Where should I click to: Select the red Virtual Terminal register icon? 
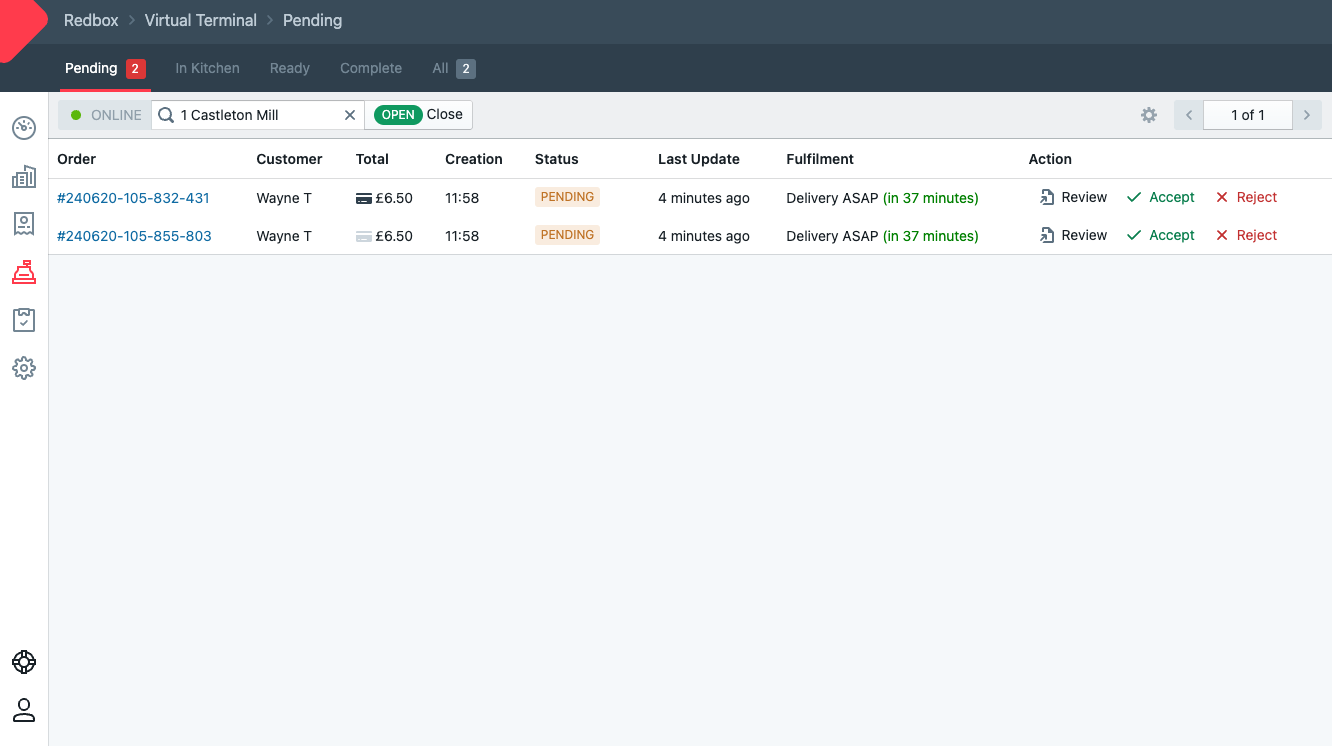pyautogui.click(x=23, y=271)
